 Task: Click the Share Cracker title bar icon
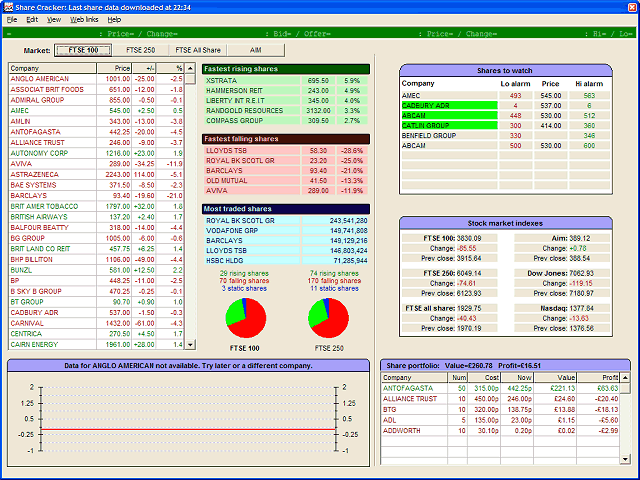coord(8,7)
